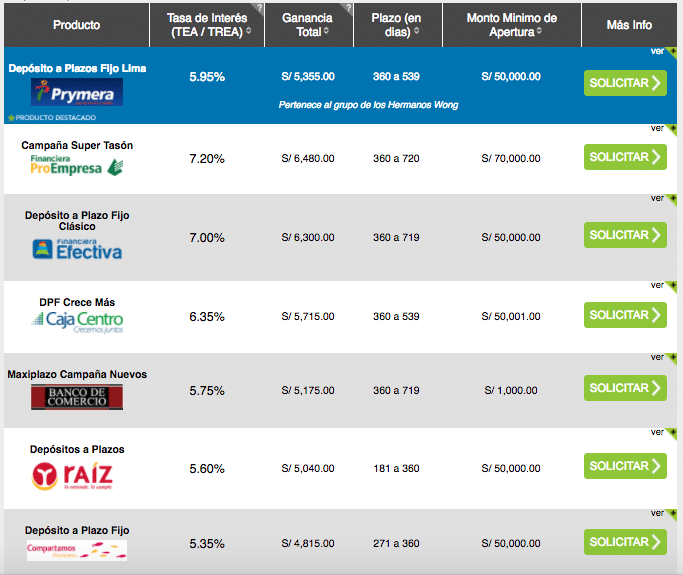Open the 'Campaña Super Tasón' product title
683x575 pixels.
[x=77, y=145]
